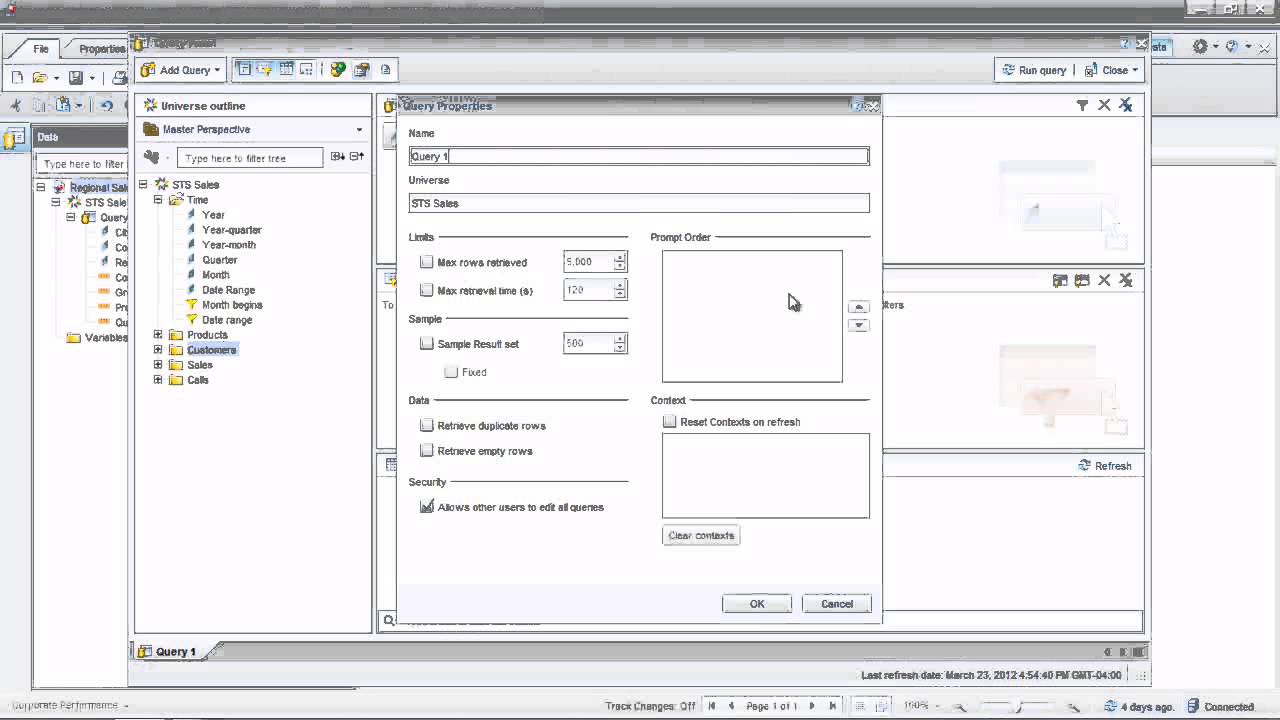Toggle the Universe outline panel icon in toolbar
Screen dimensions: 1280x720
pos(245,70)
